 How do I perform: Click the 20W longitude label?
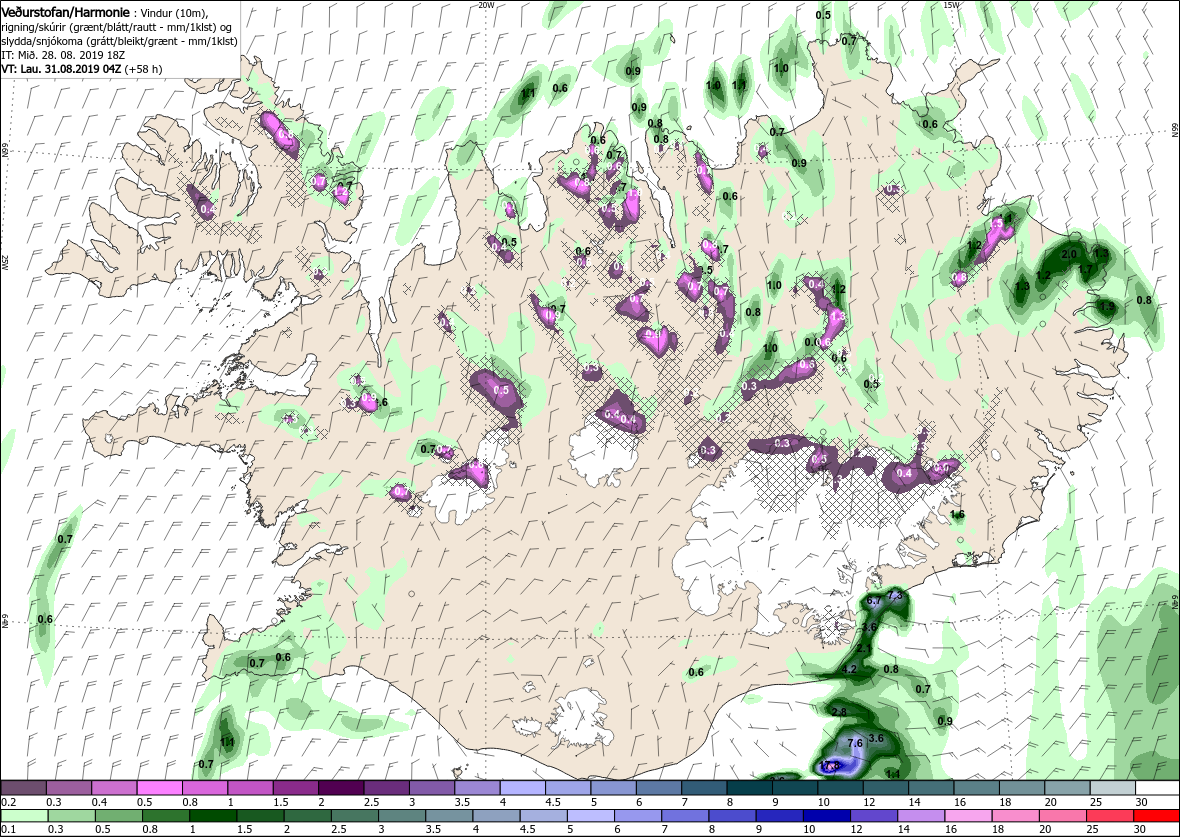[486, 5]
